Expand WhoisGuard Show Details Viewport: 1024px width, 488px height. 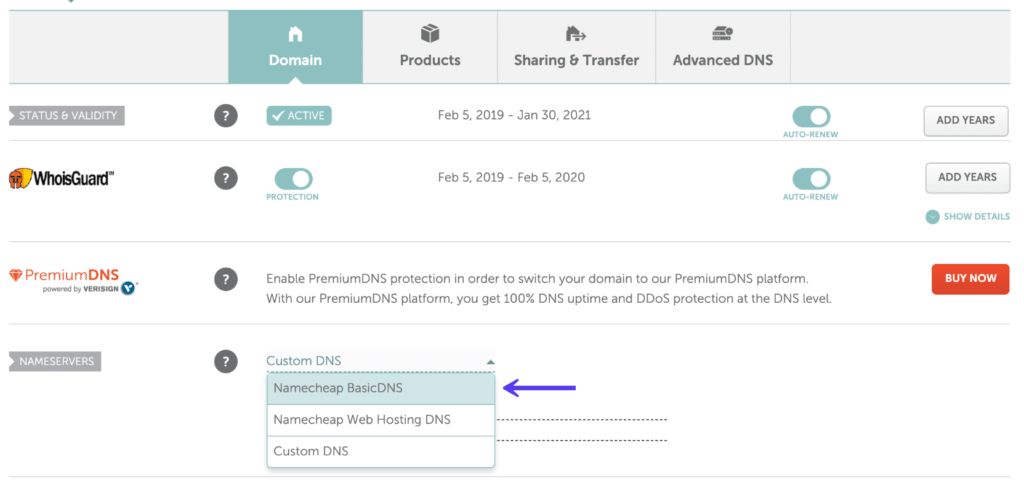pos(968,216)
